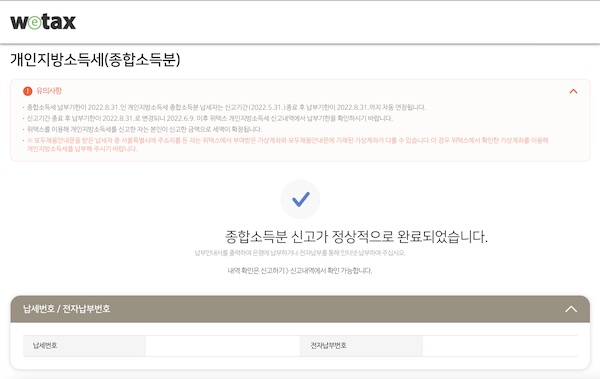Collapse the 납세번호 / 전자납부번호 panel

[x=571, y=309]
